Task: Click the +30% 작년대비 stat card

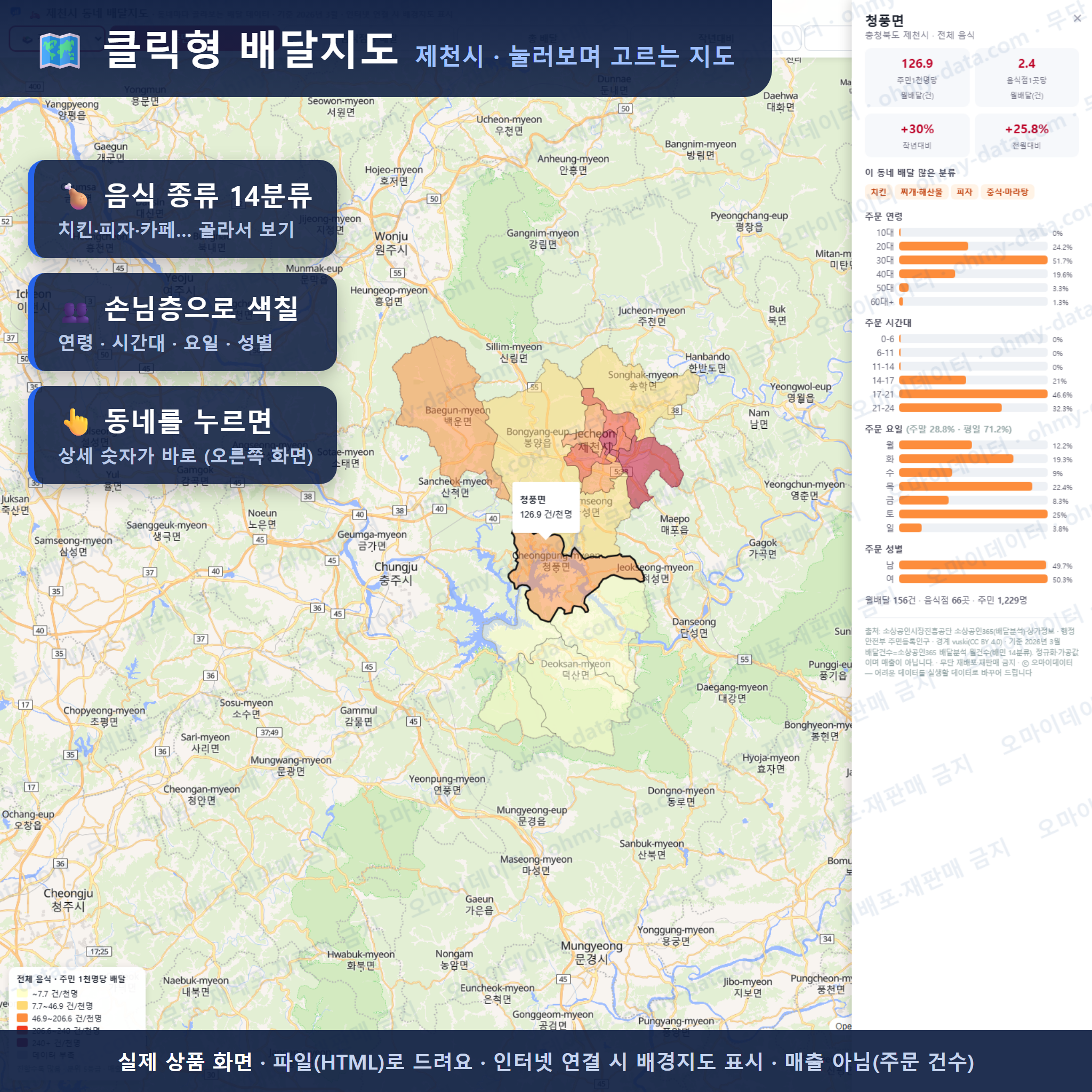Action: (x=917, y=135)
